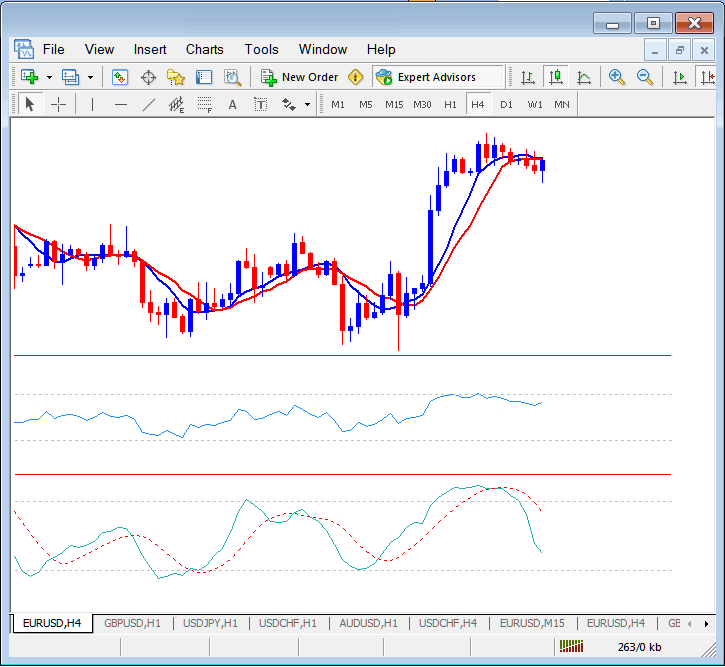Expand the New Chart dropdown arrow
Screen dimensions: 725x667
tap(48, 77)
